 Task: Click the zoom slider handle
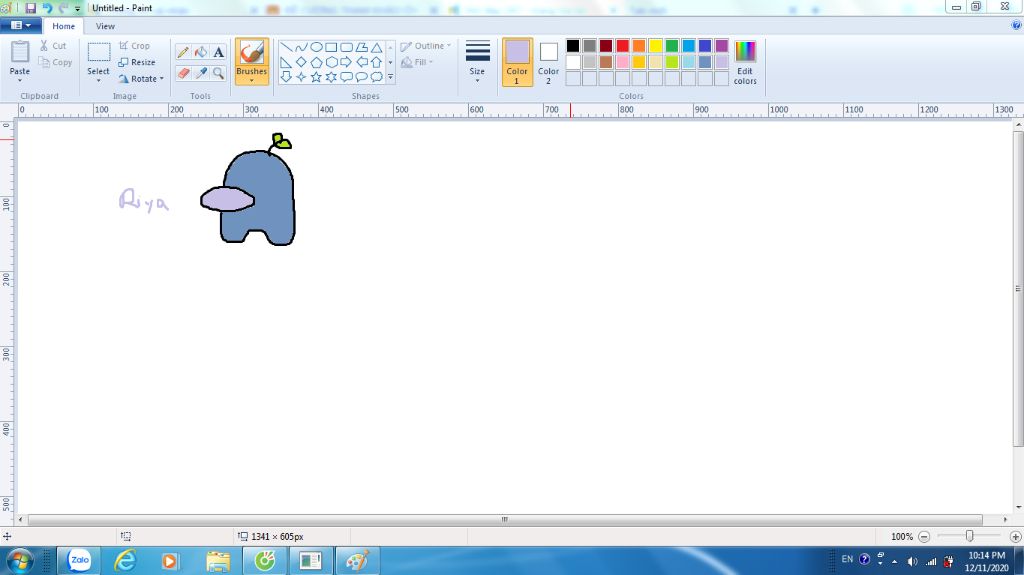970,536
